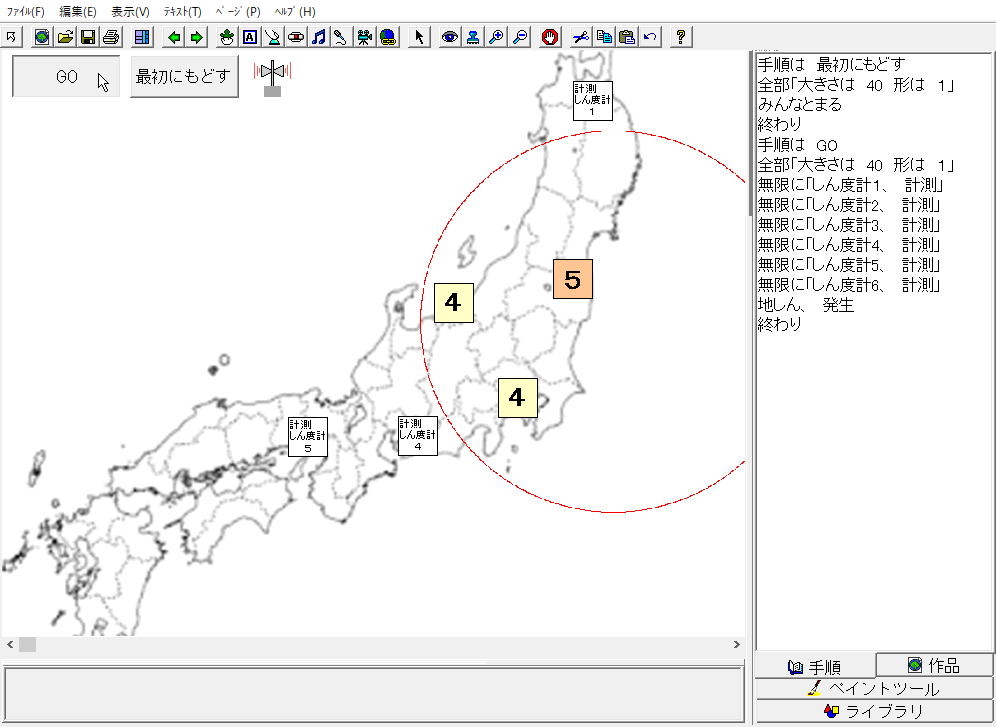Go to previous page with left green arrow

click(174, 37)
